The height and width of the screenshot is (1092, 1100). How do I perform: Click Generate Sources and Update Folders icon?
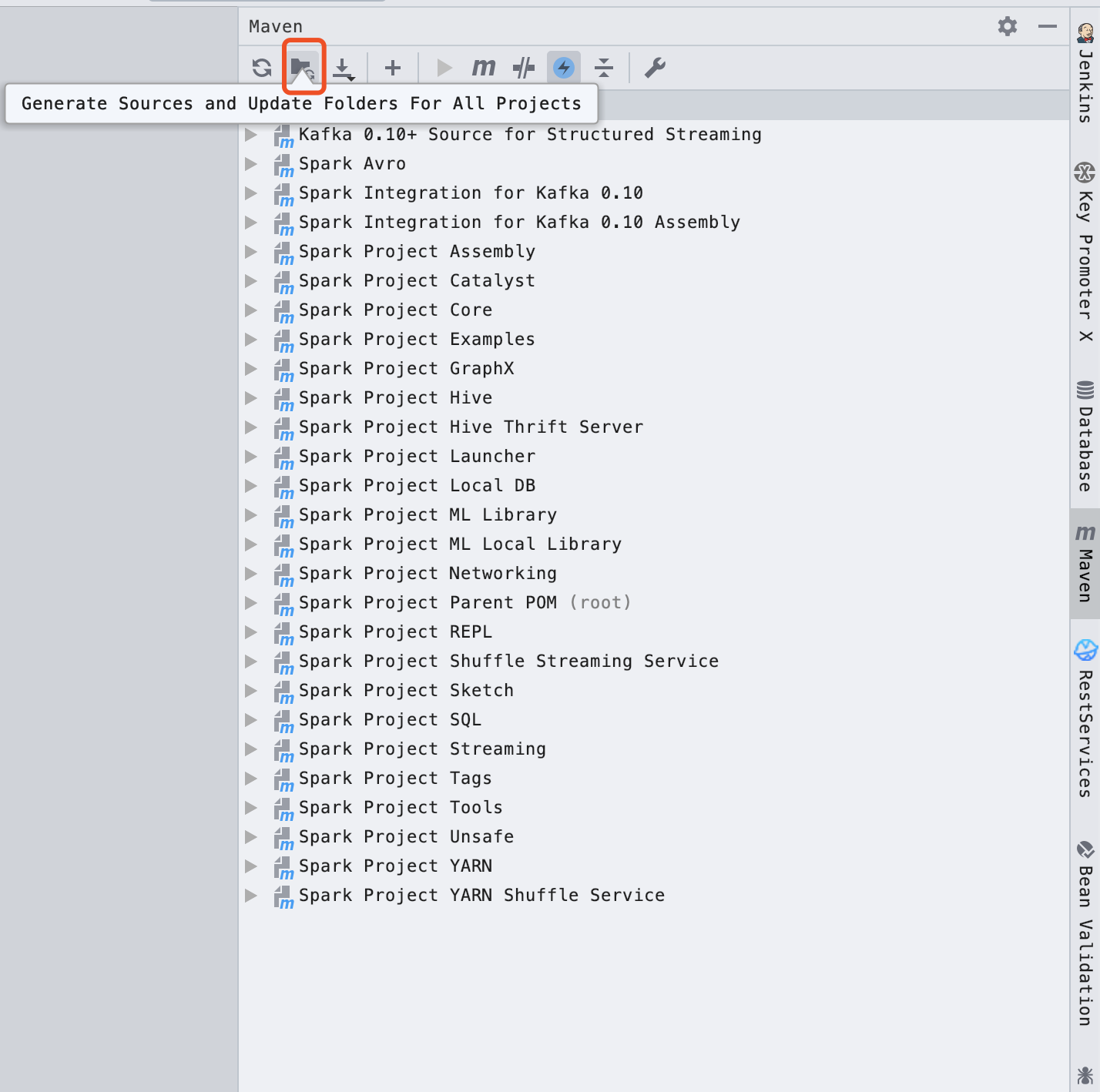(304, 68)
